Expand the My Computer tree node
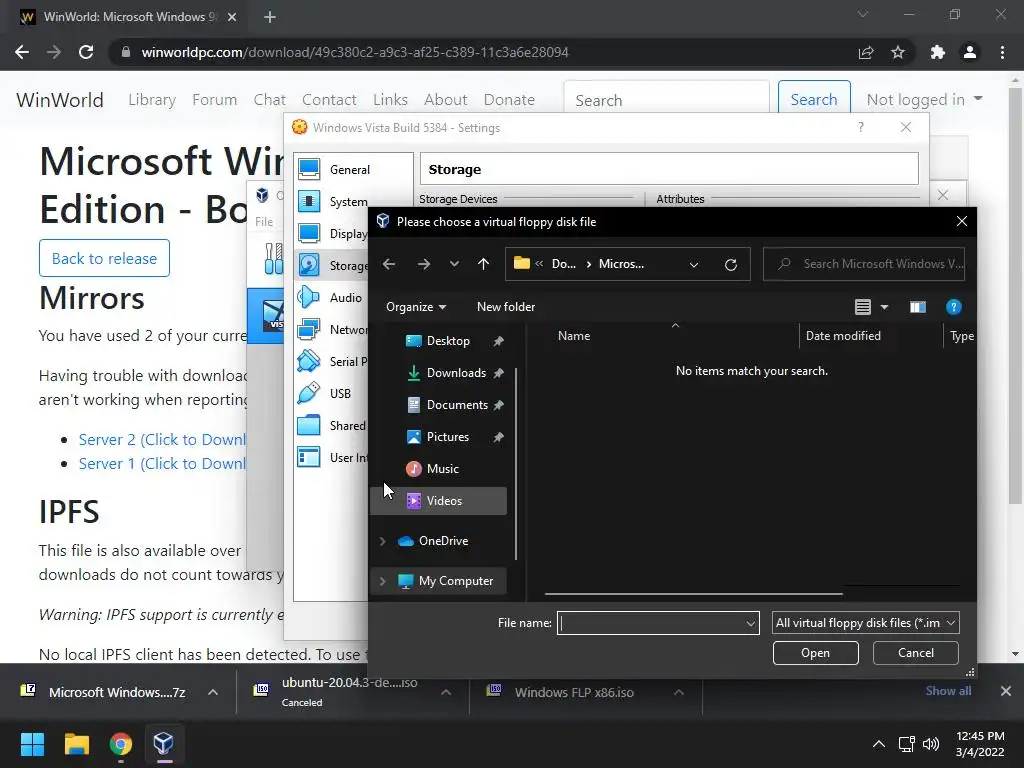This screenshot has width=1024, height=768. coord(383,581)
